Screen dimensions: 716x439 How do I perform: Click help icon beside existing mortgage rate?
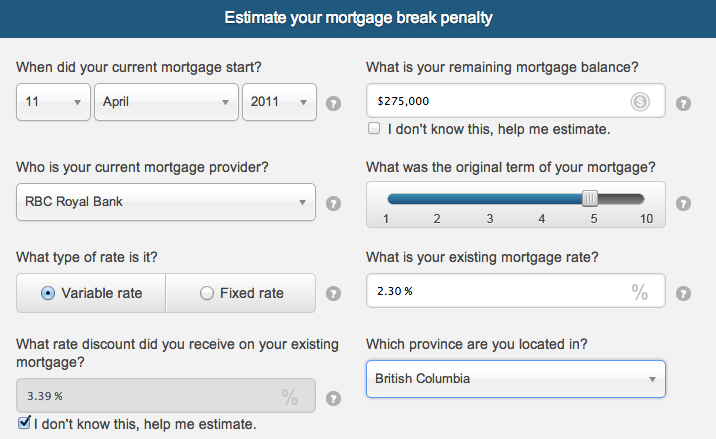tap(683, 293)
